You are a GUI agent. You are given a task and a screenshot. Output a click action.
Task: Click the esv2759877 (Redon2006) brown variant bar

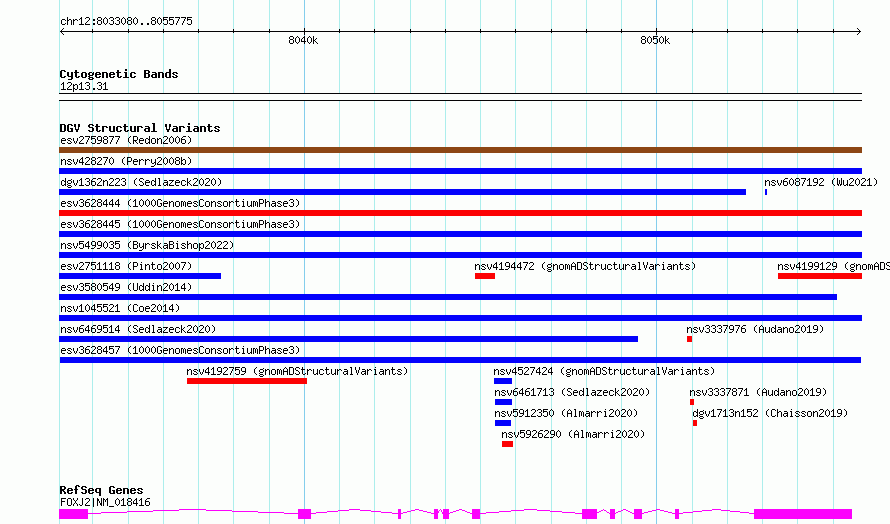click(460, 150)
